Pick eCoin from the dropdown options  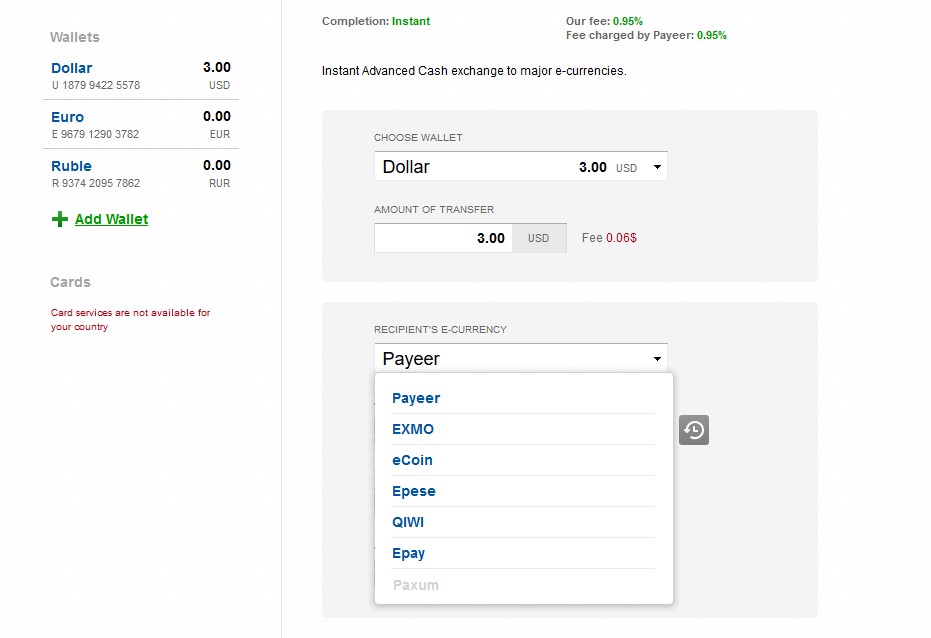412,460
